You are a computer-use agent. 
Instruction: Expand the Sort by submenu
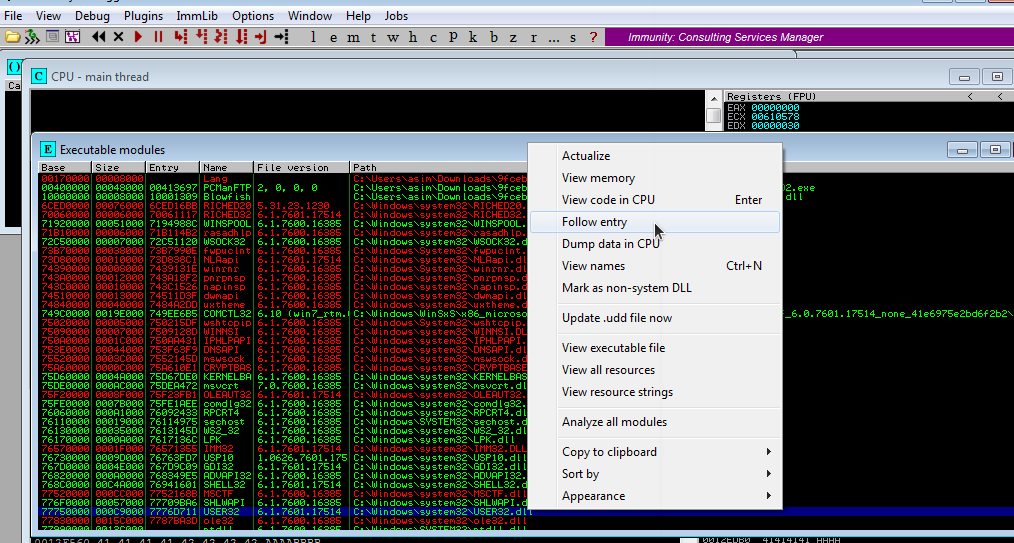click(x=654, y=474)
